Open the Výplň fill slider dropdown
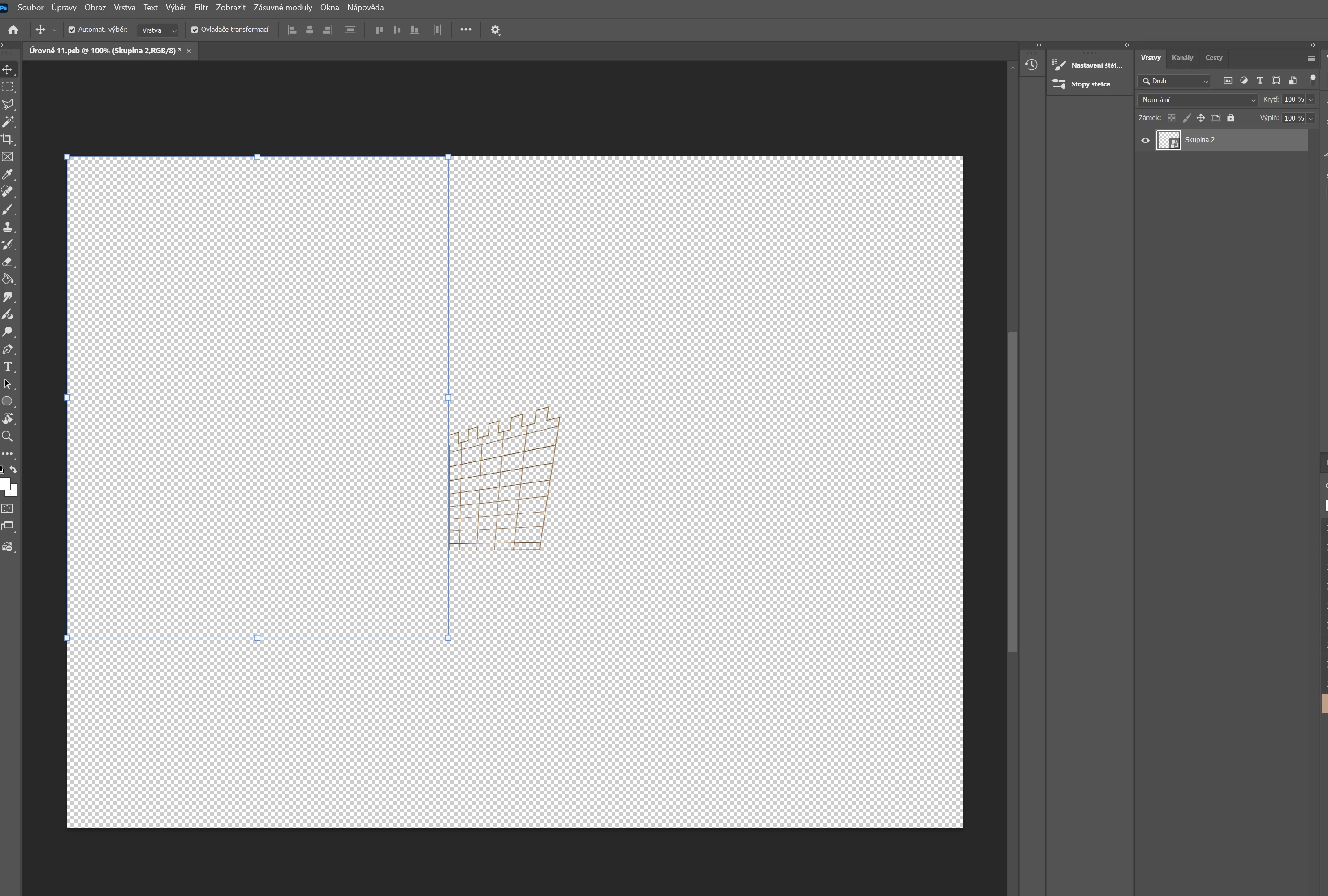This screenshot has height=896, width=1328. [x=1311, y=118]
